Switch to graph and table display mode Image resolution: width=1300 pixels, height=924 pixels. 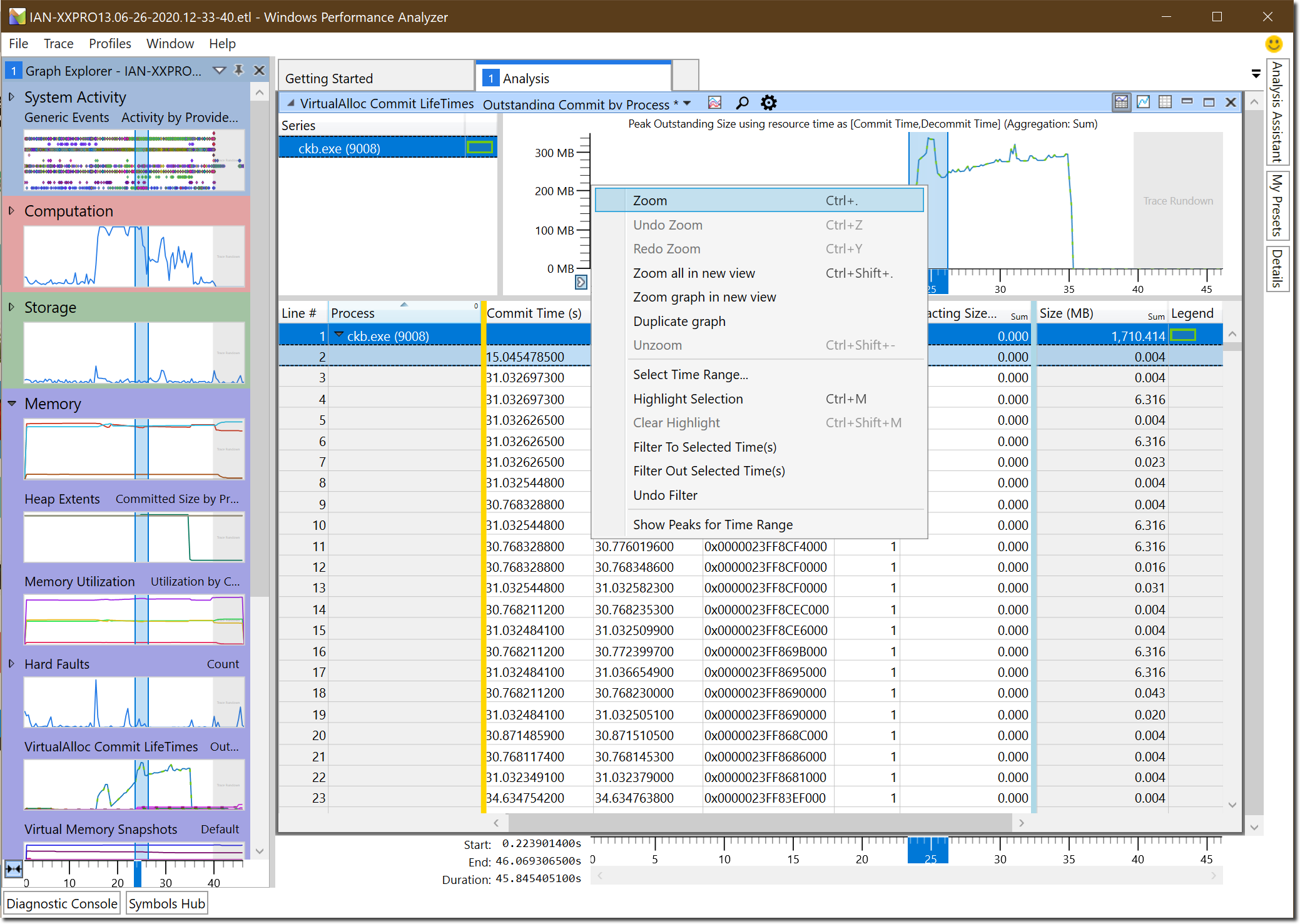pos(1121,102)
